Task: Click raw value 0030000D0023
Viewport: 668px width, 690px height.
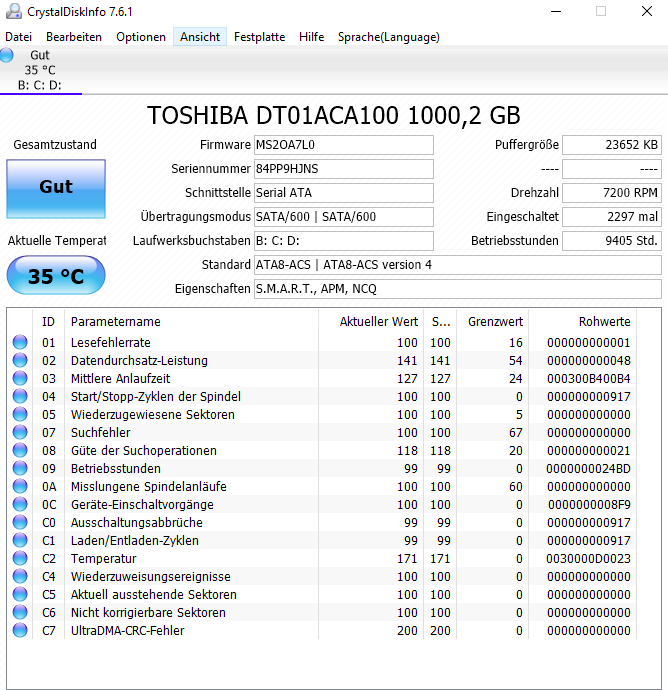Action: click(588, 559)
